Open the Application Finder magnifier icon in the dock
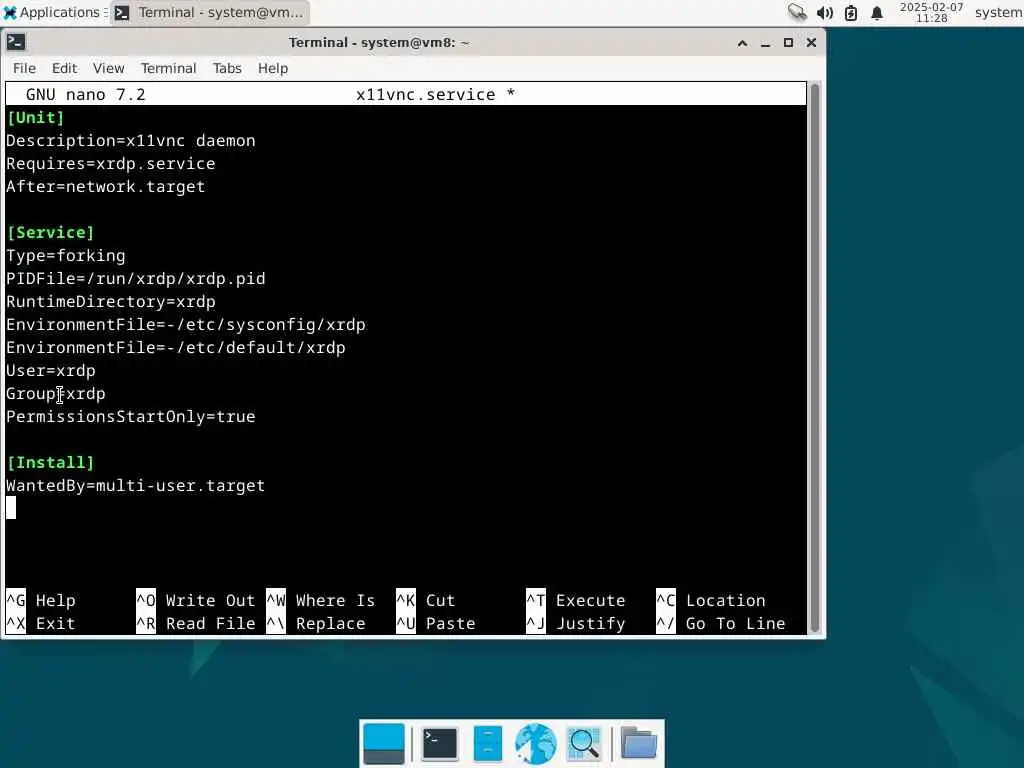Screen dimensions: 1024x768 [x=584, y=744]
